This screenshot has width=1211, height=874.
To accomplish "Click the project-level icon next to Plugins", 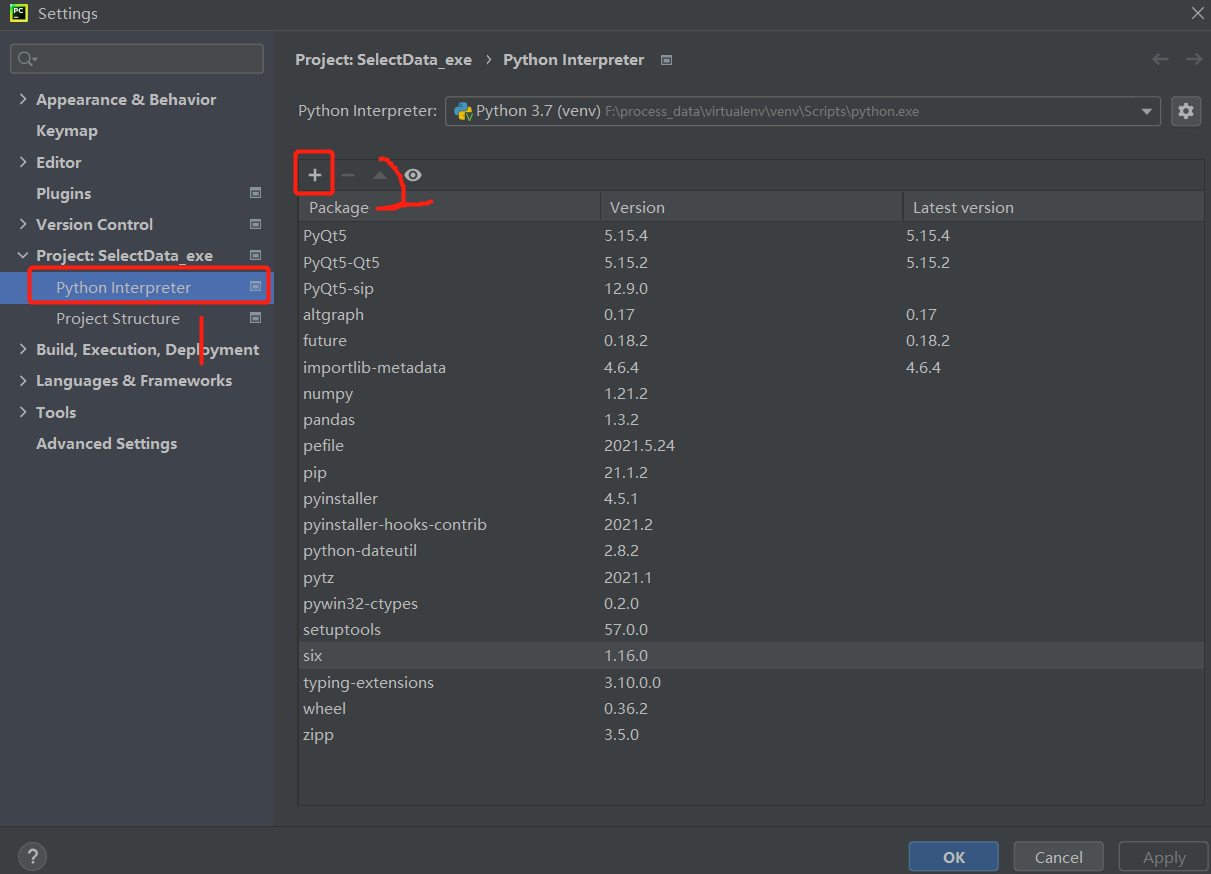I will [255, 193].
